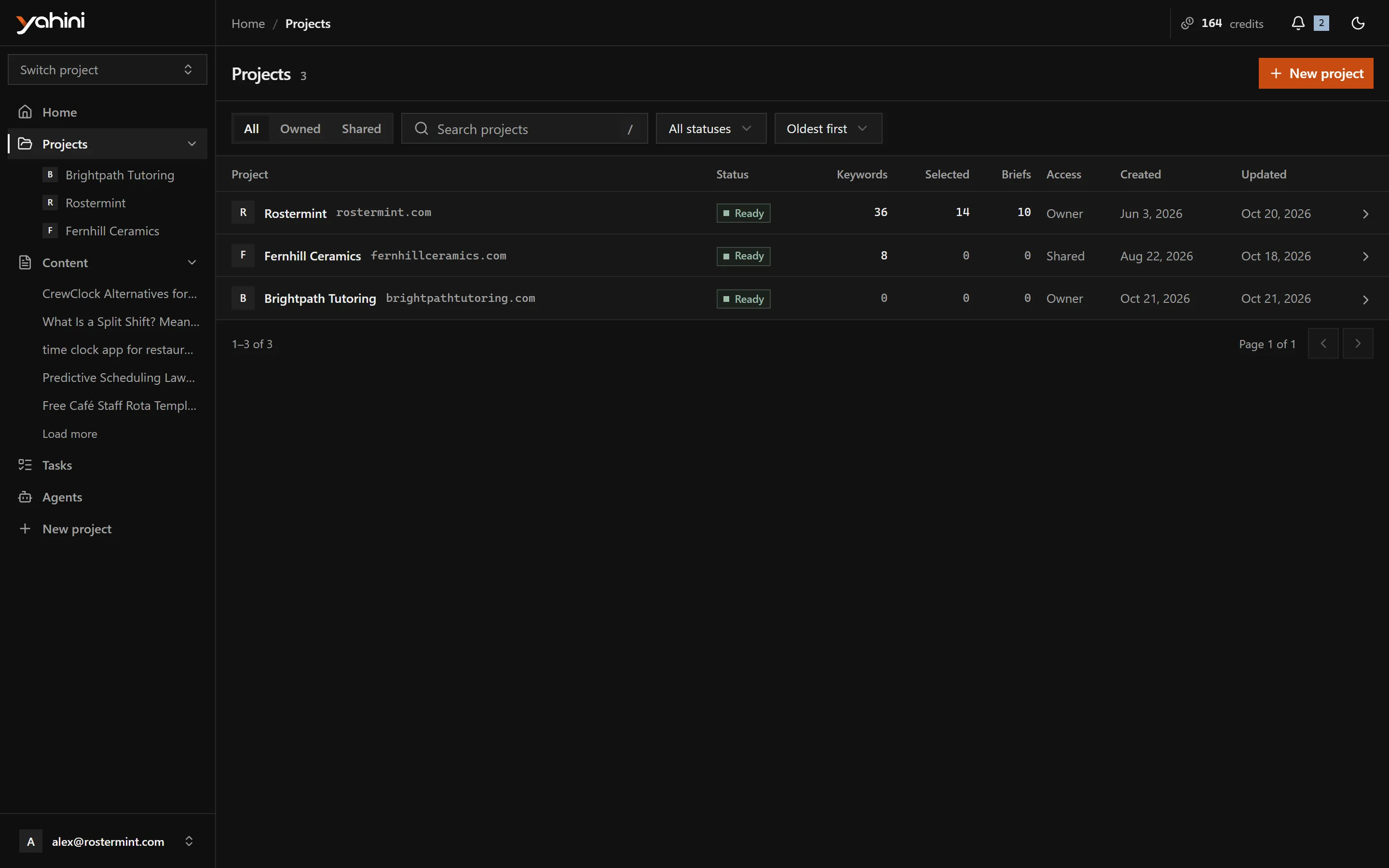The width and height of the screenshot is (1389, 868).
Task: Click rostermint.com domain text
Action: (383, 212)
